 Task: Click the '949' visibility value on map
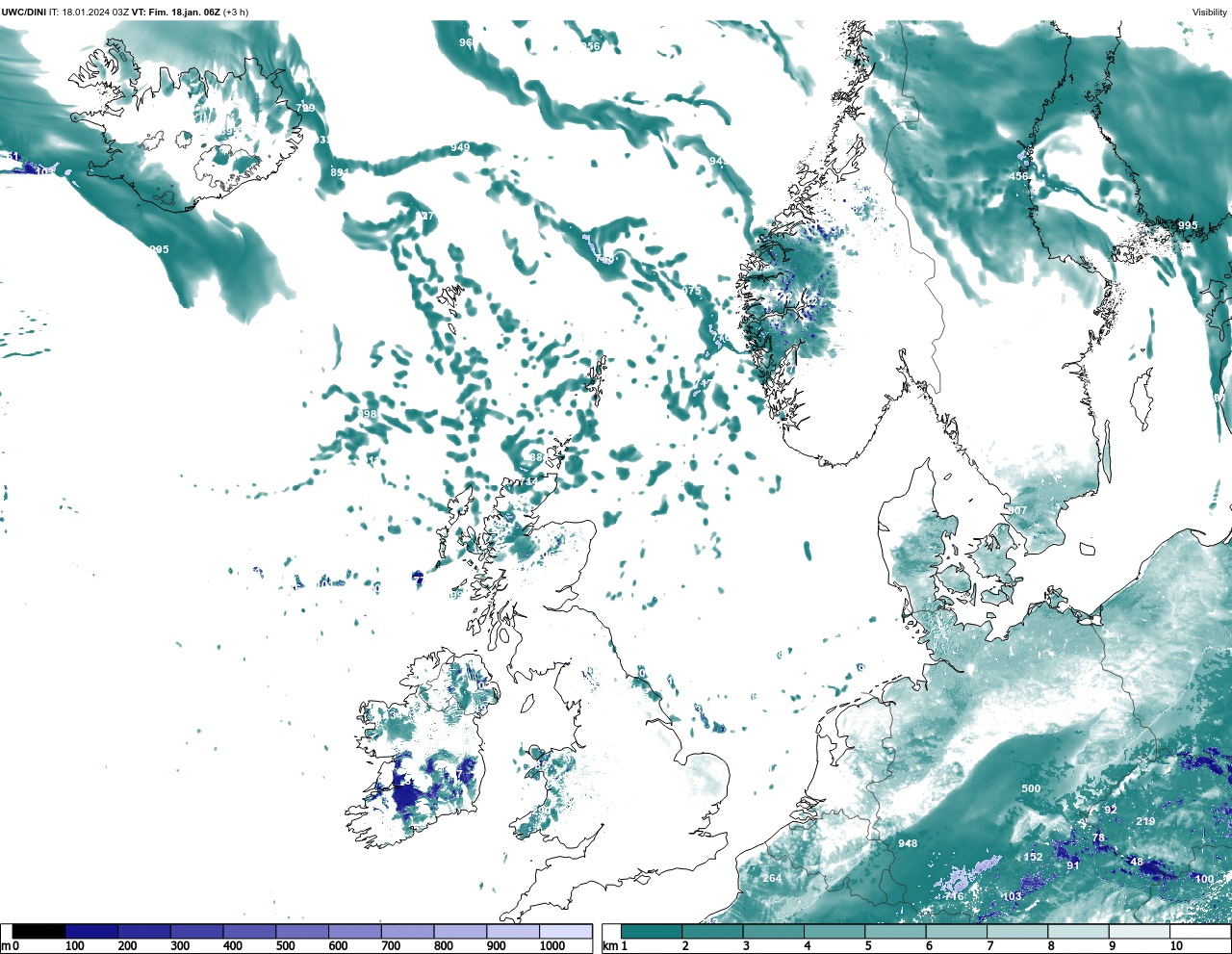[460, 147]
